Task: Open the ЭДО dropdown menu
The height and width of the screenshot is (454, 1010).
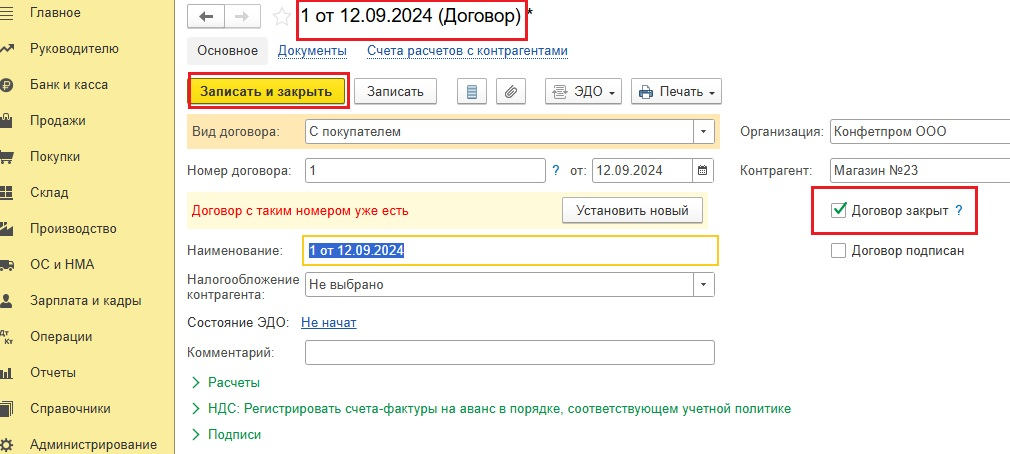Action: click(584, 91)
